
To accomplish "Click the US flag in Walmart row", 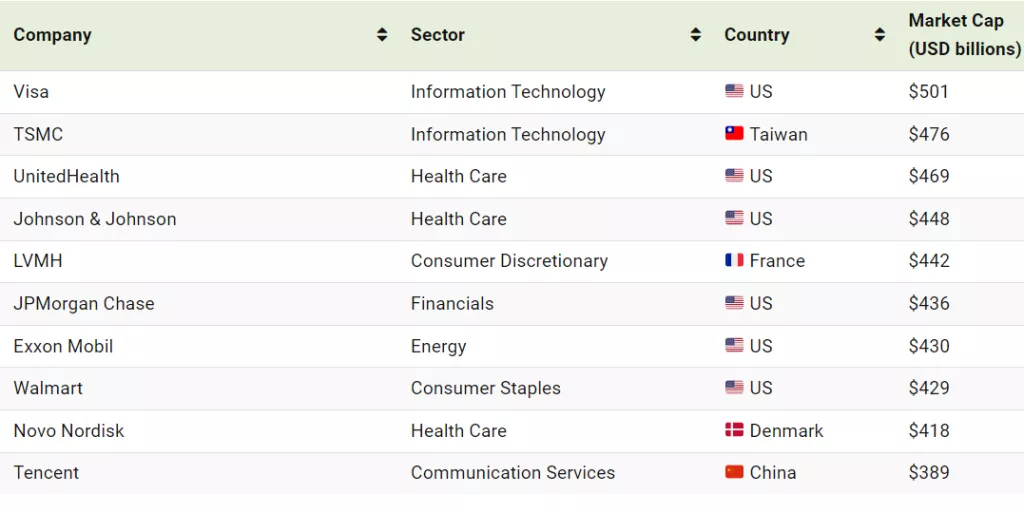I will 734,388.
